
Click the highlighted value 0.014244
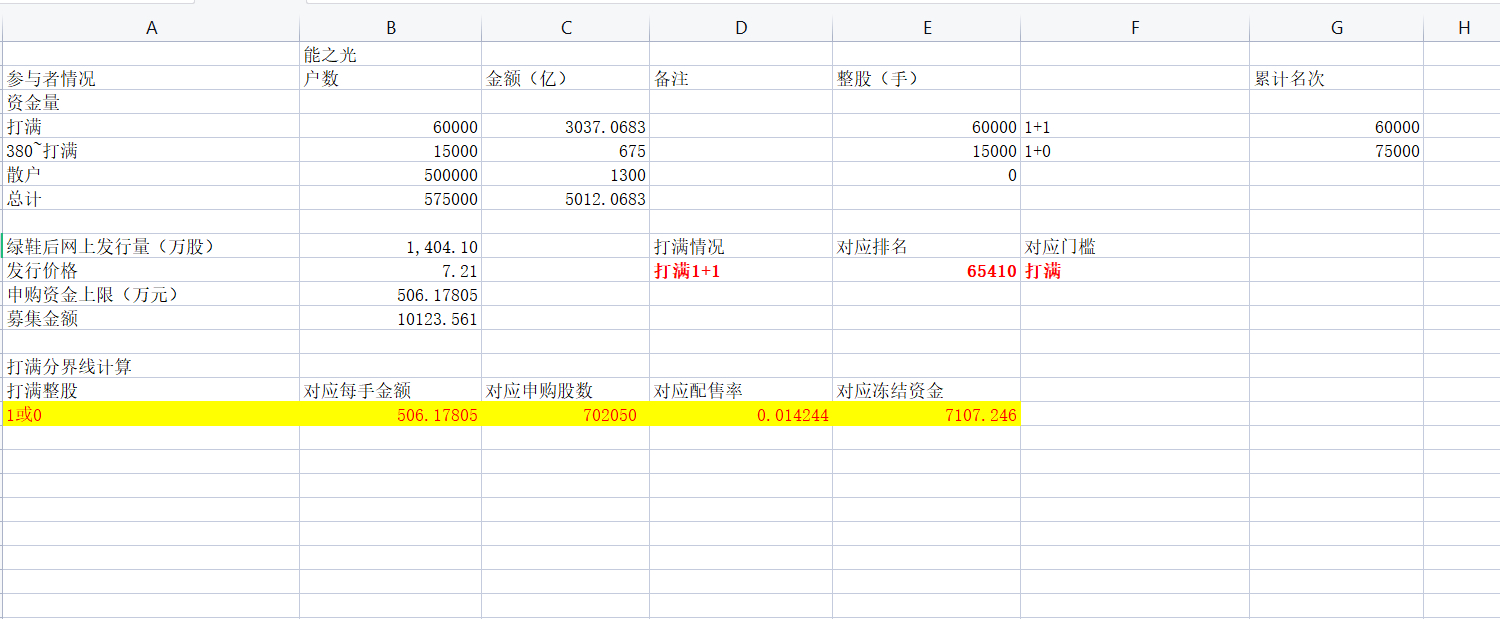tap(741, 415)
